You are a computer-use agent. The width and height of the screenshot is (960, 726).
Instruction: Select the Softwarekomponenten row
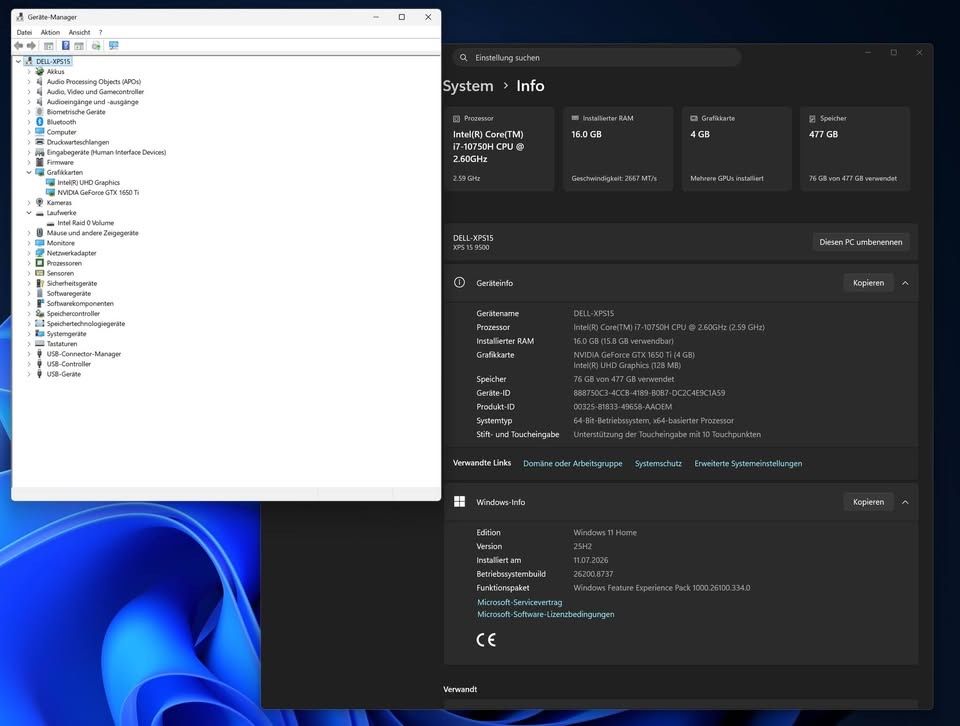point(80,304)
